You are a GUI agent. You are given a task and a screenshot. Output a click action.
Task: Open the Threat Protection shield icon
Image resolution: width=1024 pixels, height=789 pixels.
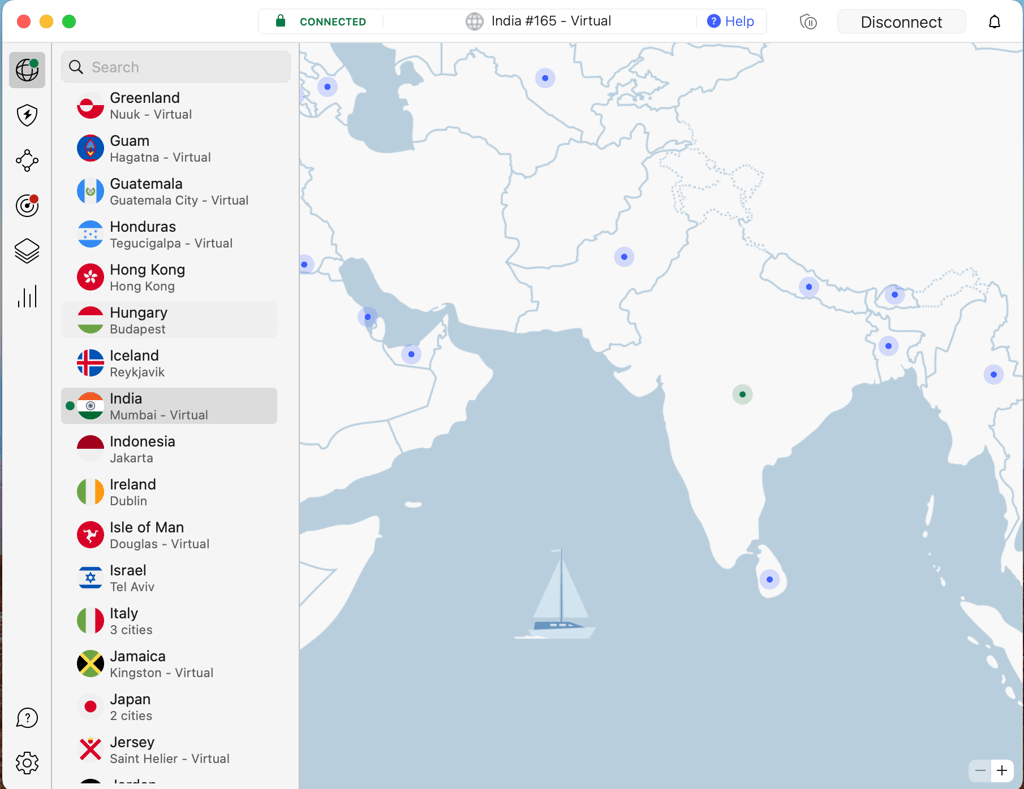27,115
